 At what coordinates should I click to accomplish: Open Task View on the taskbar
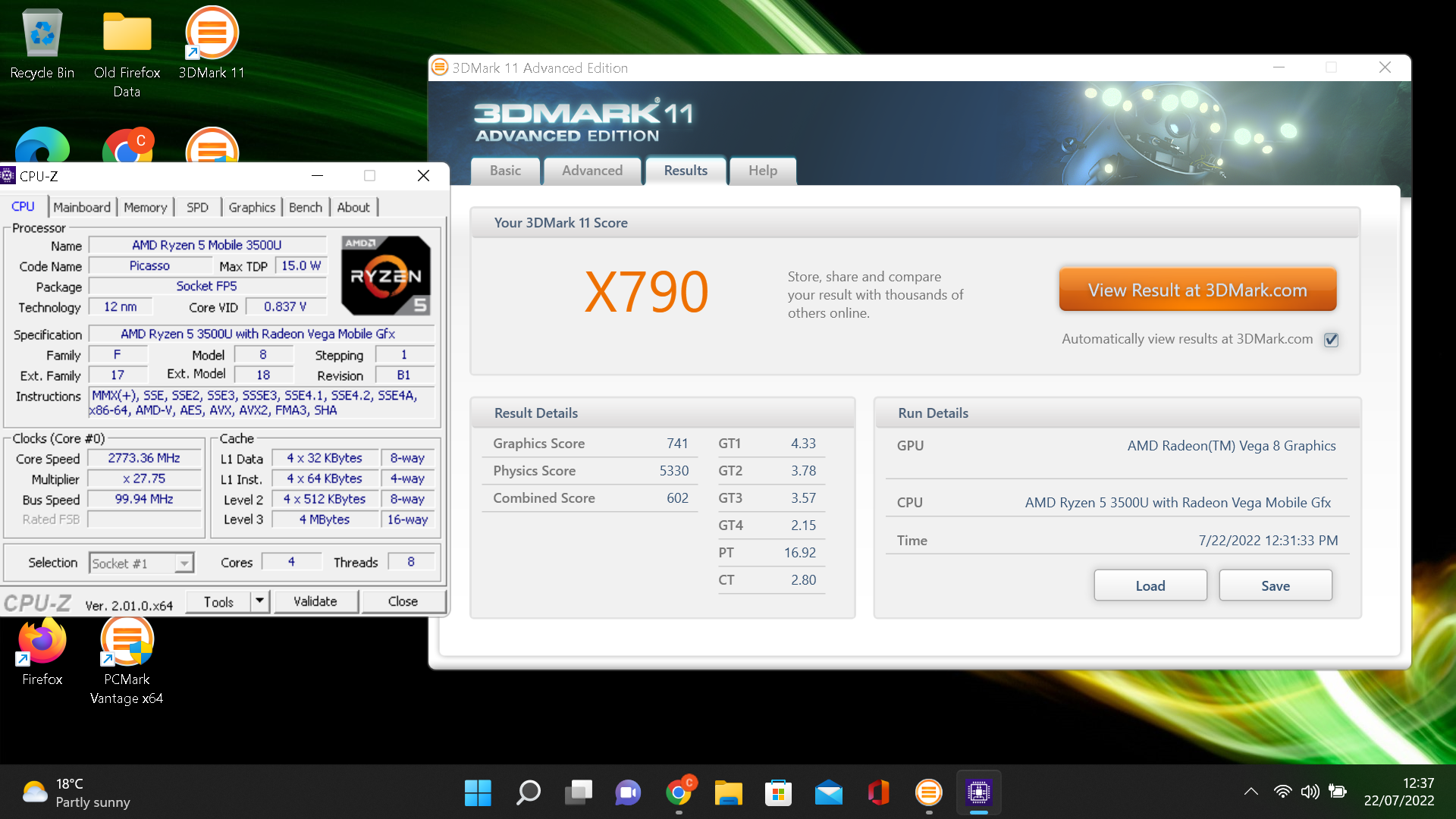578,792
